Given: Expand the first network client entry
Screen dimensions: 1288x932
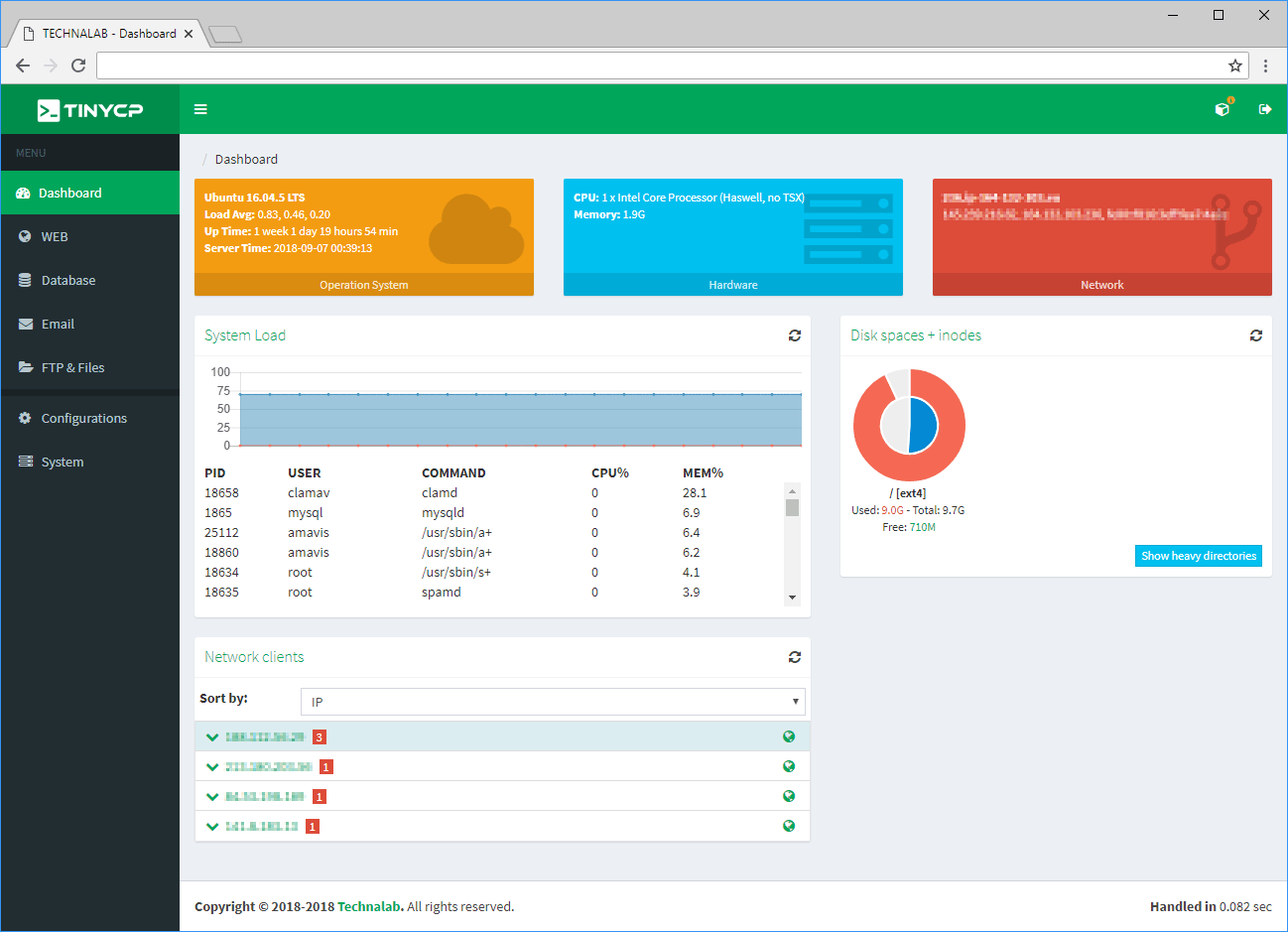Looking at the screenshot, I should coord(211,736).
